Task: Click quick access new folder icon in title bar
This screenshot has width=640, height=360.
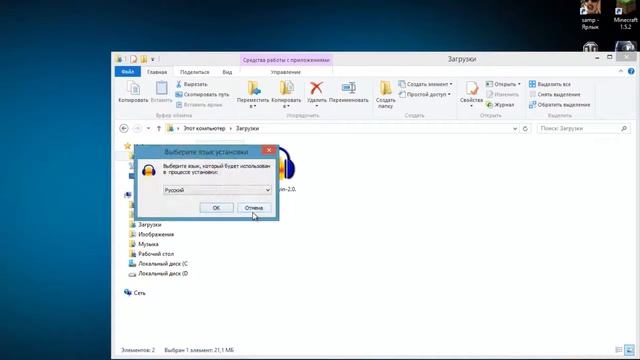Action: pos(144,59)
